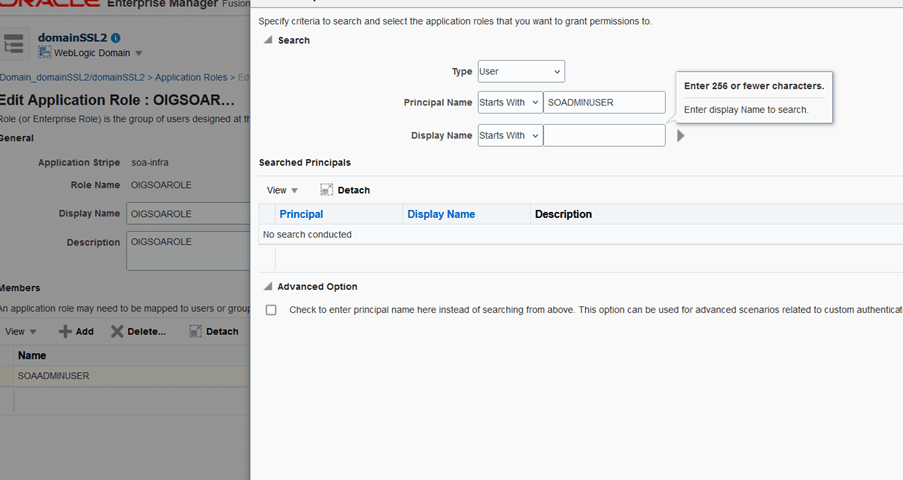Click the WebLogic Domain target icon
The height and width of the screenshot is (480, 903).
(45, 53)
